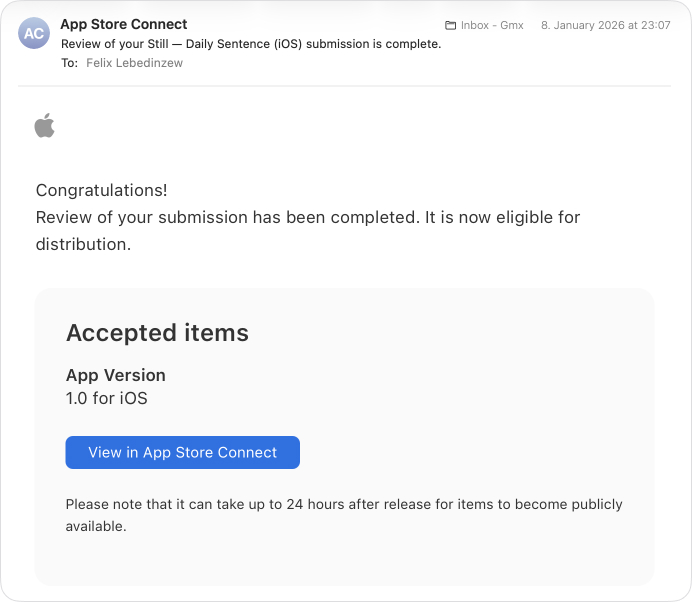Click the 24 hours release note text

click(x=344, y=515)
